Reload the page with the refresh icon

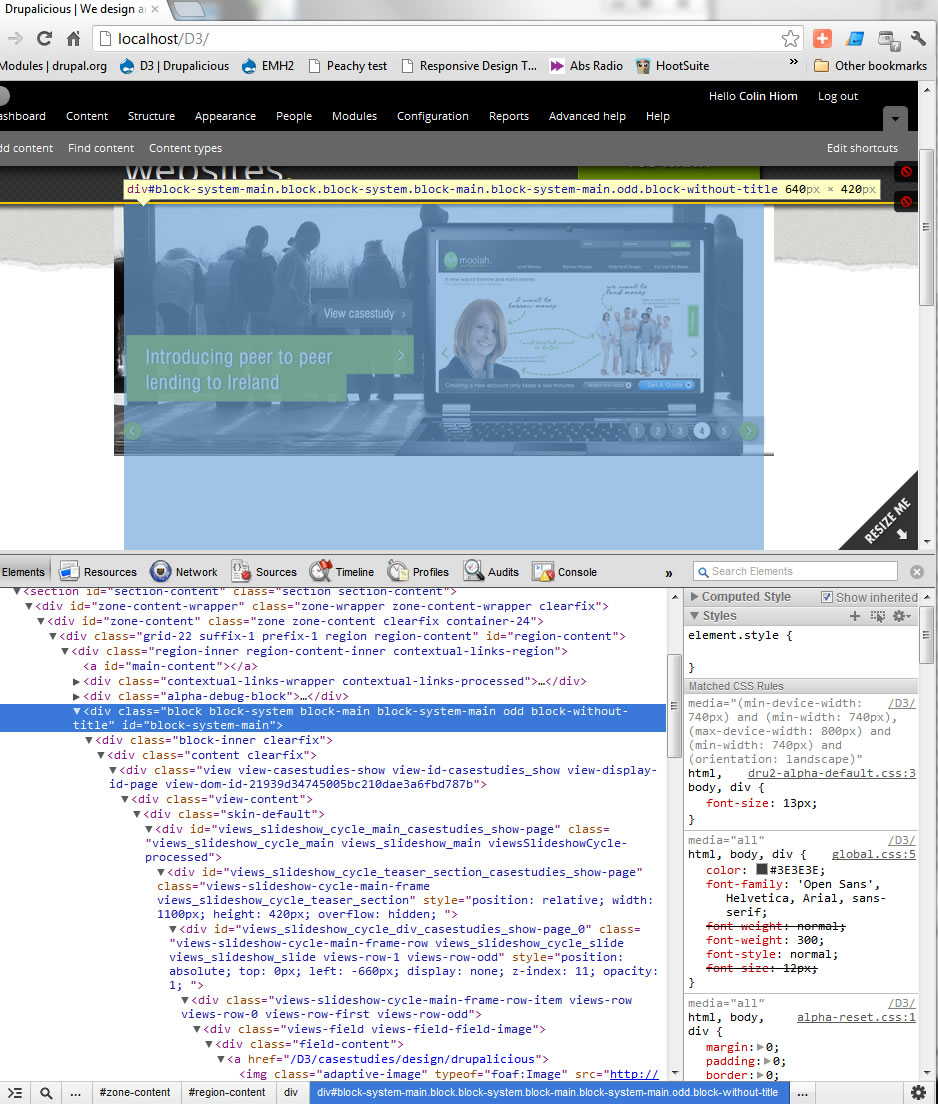tap(44, 39)
